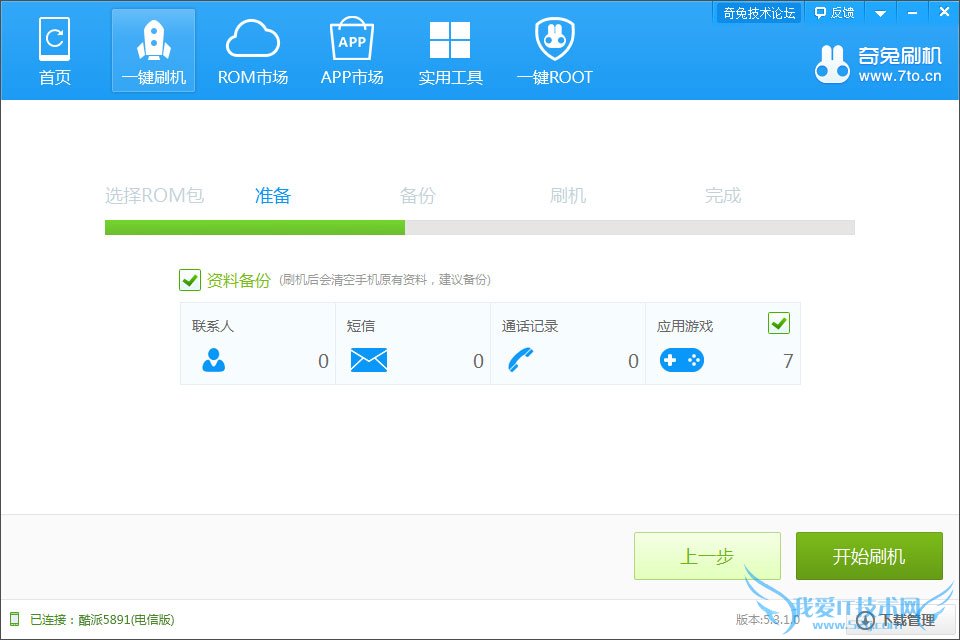Open the www.7to.cn website link
Screen dimensions: 960x640
tap(899, 77)
